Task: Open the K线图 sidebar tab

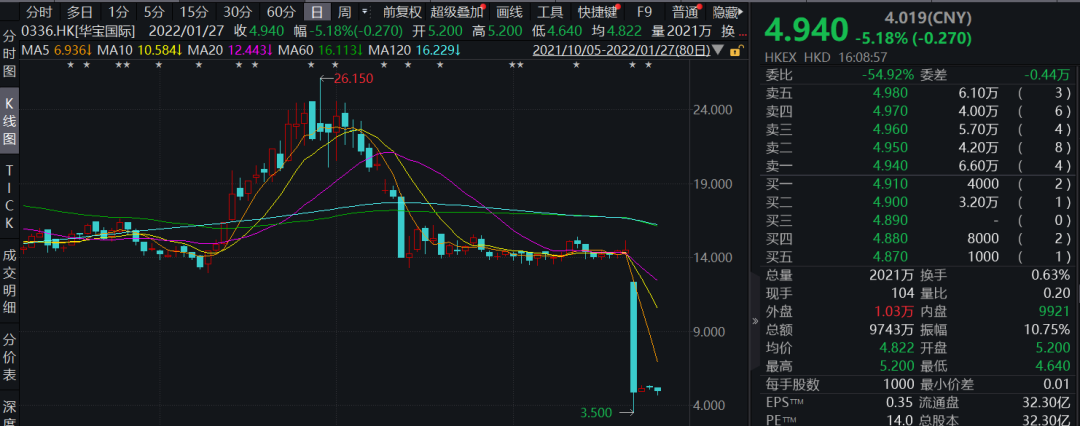Action: click(10, 121)
